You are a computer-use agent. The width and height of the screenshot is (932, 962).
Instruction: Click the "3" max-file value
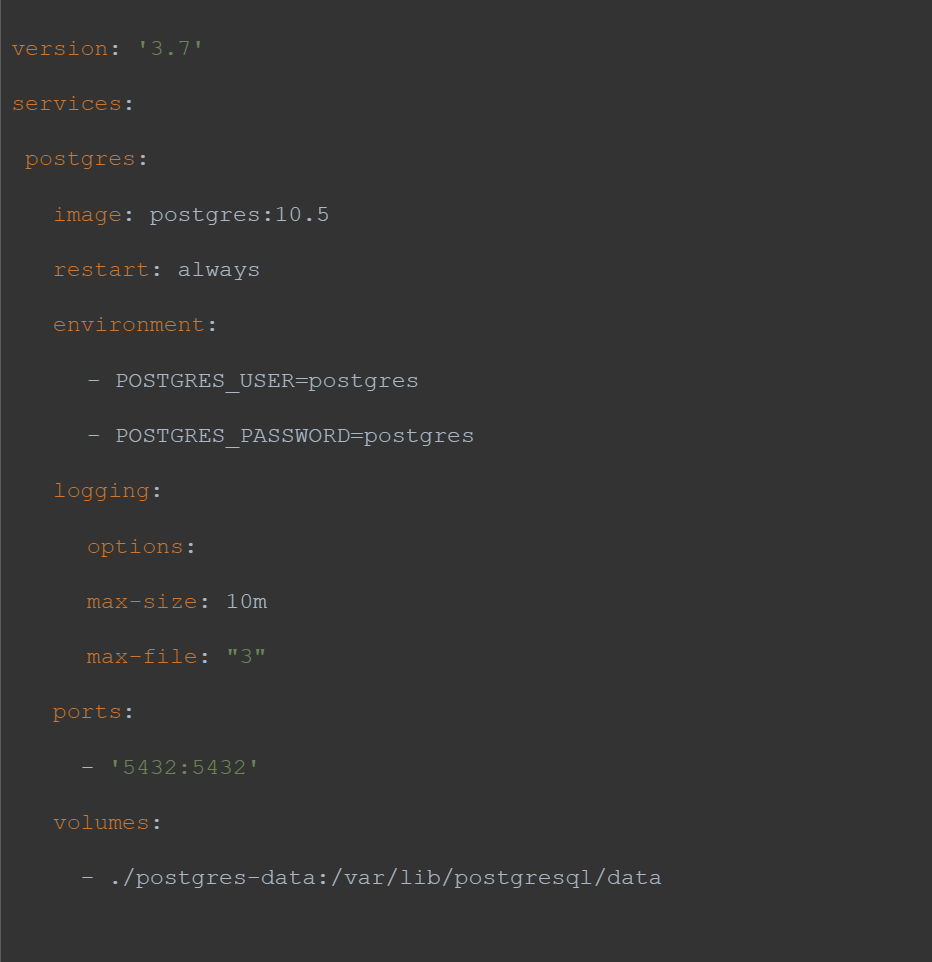[x=246, y=657]
